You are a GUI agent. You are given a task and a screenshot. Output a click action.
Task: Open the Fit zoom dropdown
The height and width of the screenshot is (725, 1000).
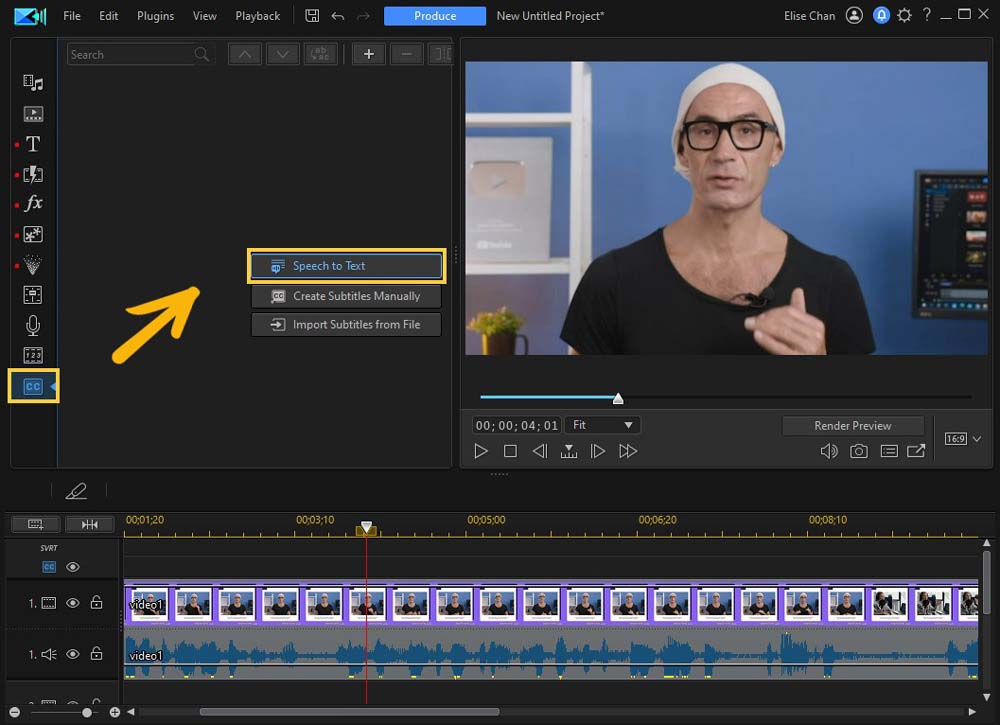[602, 424]
